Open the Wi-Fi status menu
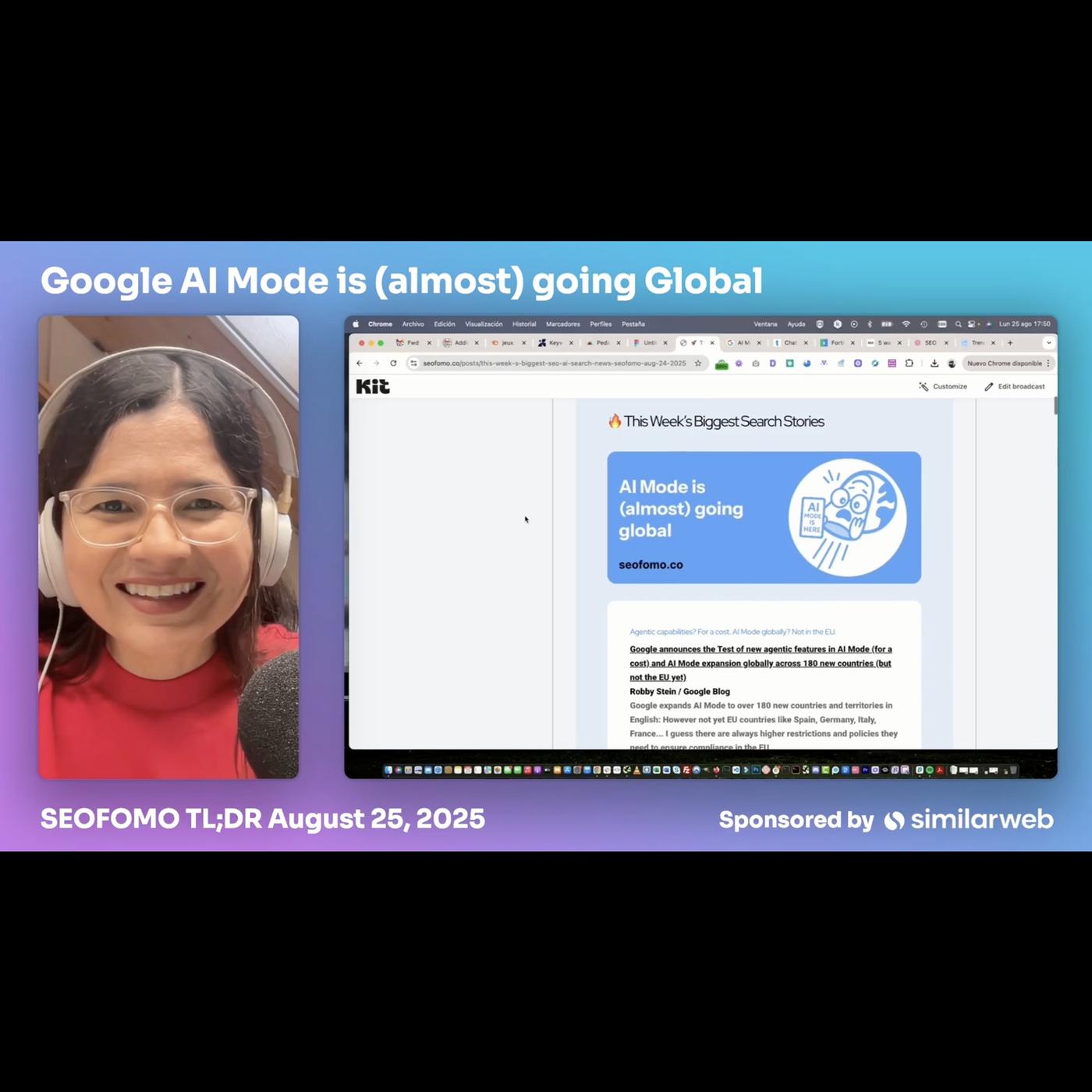This screenshot has width=1092, height=1092. 906,324
